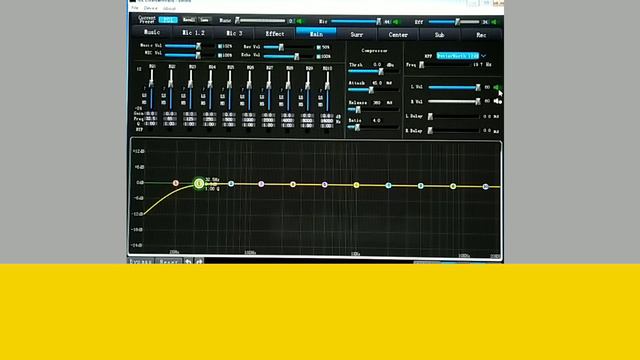Select EQ node 3 on the curve
This screenshot has width=640, height=360.
[261, 184]
